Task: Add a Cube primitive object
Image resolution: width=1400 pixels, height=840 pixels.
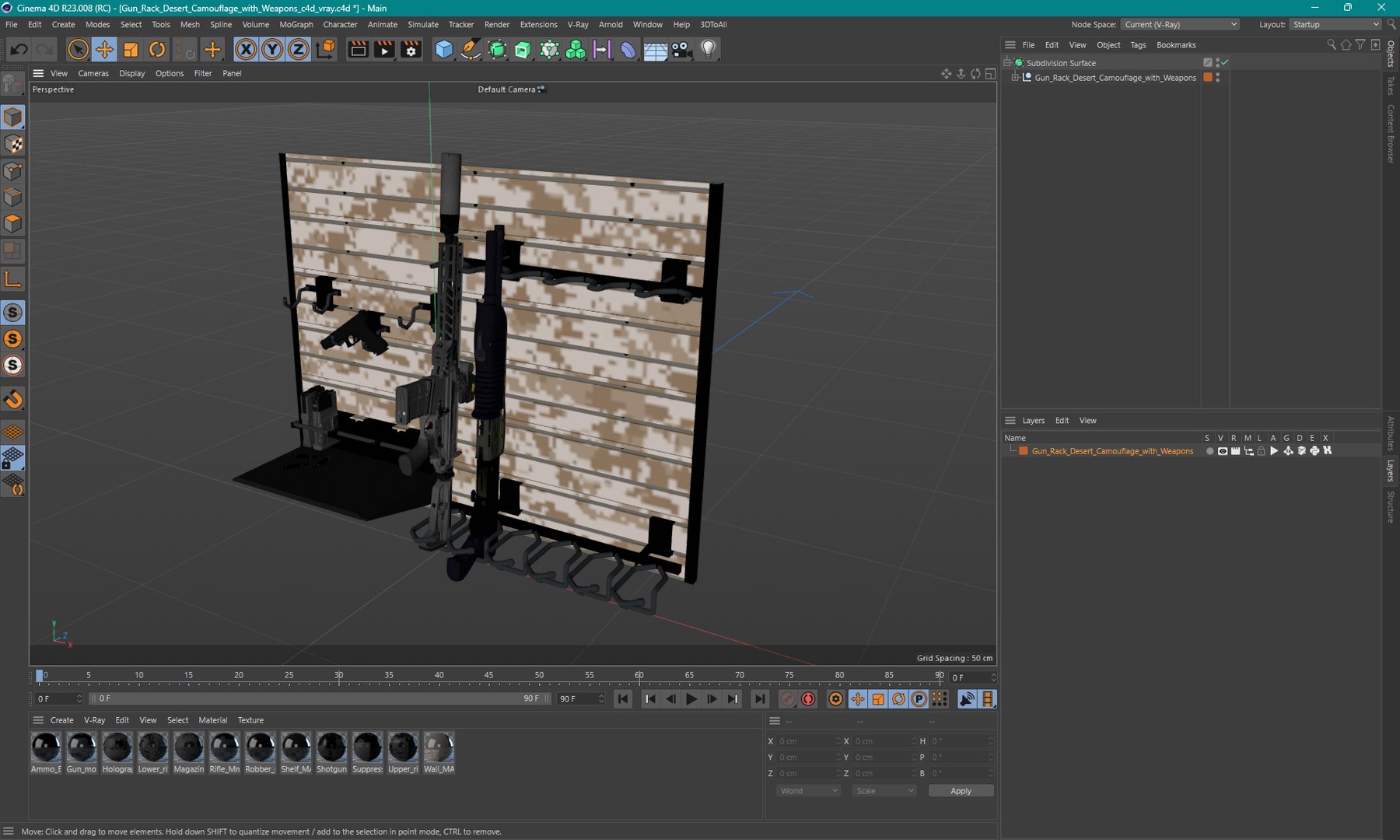Action: [443, 50]
